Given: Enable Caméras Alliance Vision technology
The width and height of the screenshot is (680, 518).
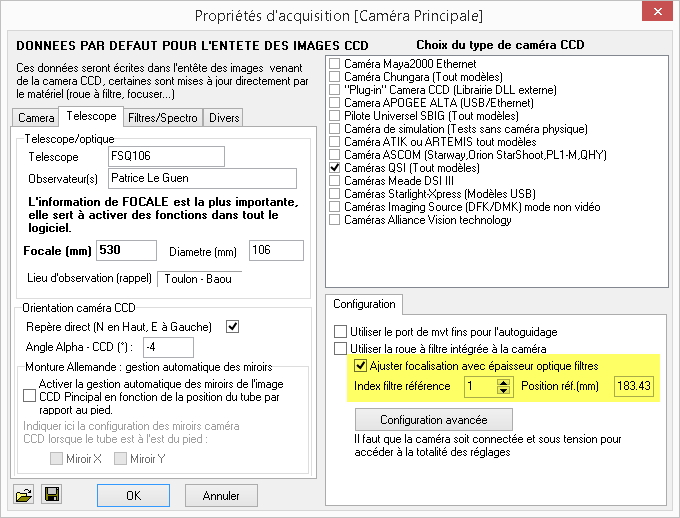Looking at the screenshot, I should pyautogui.click(x=334, y=220).
